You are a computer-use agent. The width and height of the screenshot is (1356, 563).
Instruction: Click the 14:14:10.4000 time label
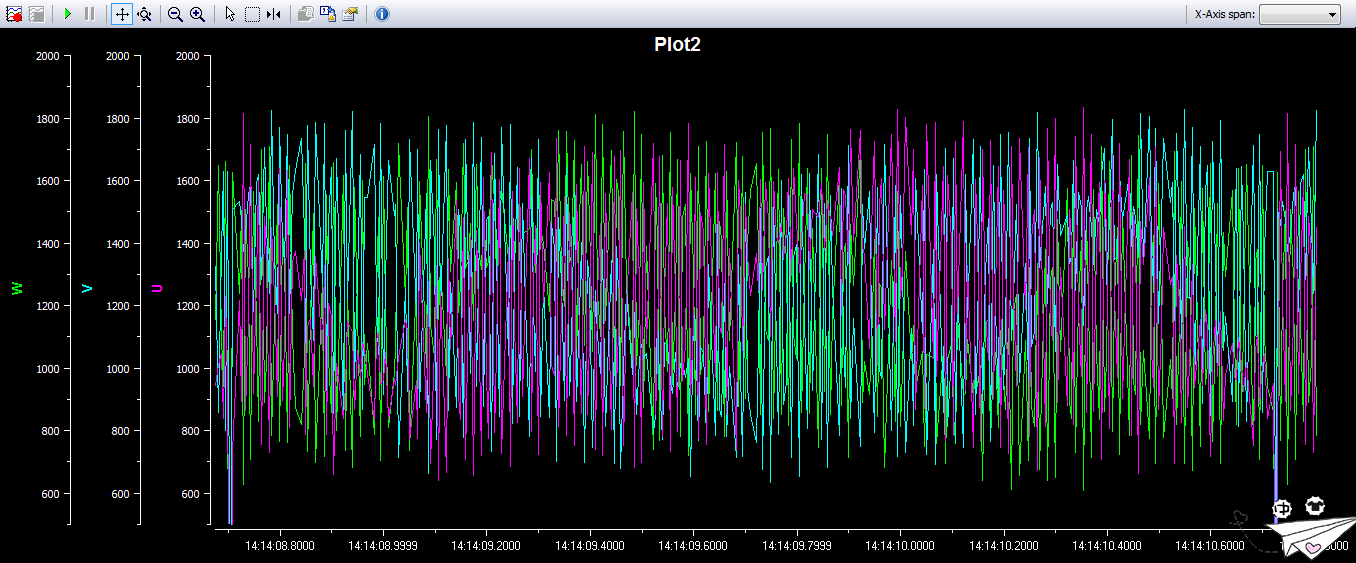click(x=1107, y=546)
